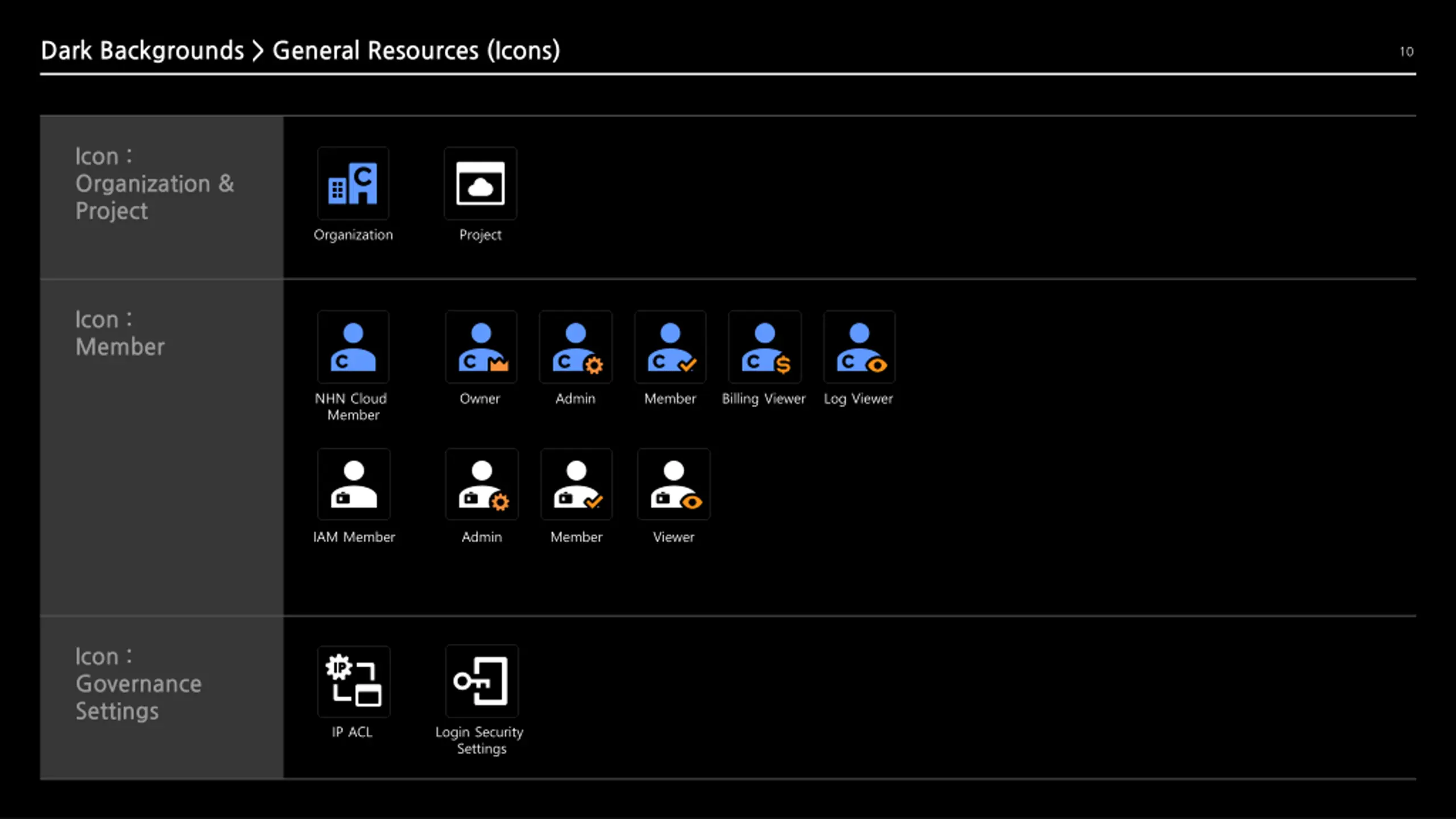Click the 'Project' label text
1456x819 pixels.
tap(481, 235)
